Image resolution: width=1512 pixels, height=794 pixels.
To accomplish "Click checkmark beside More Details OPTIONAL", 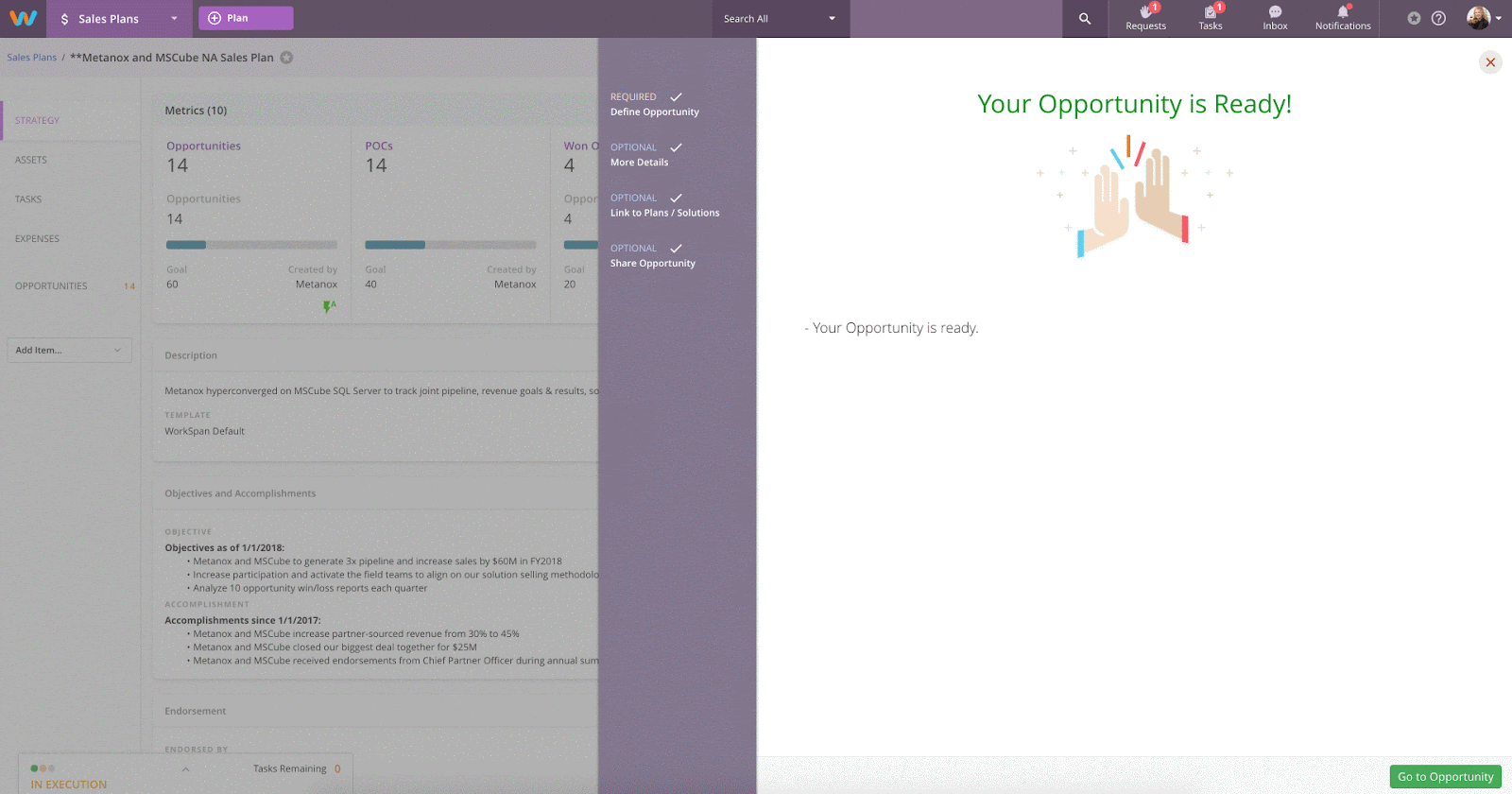I will [x=676, y=147].
